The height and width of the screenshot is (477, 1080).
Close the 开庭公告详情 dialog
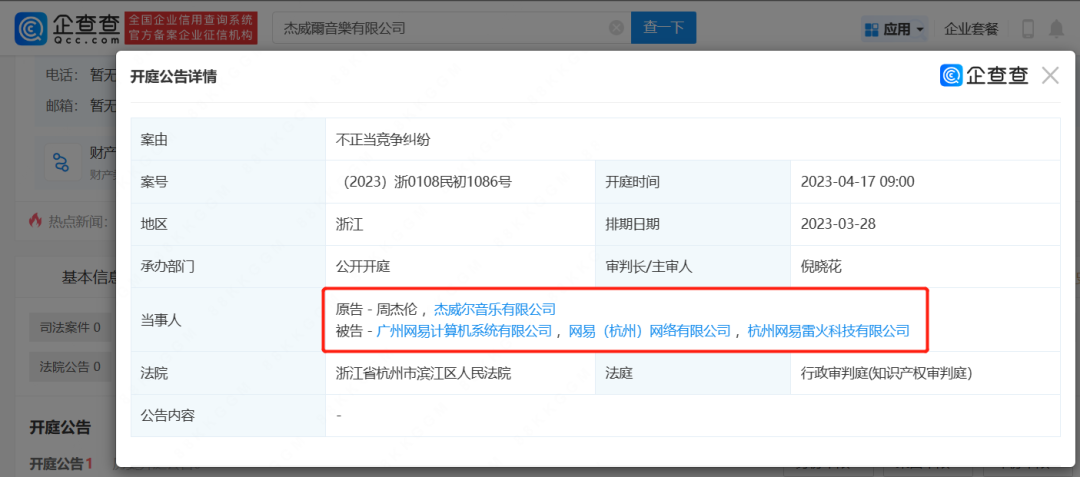1050,76
